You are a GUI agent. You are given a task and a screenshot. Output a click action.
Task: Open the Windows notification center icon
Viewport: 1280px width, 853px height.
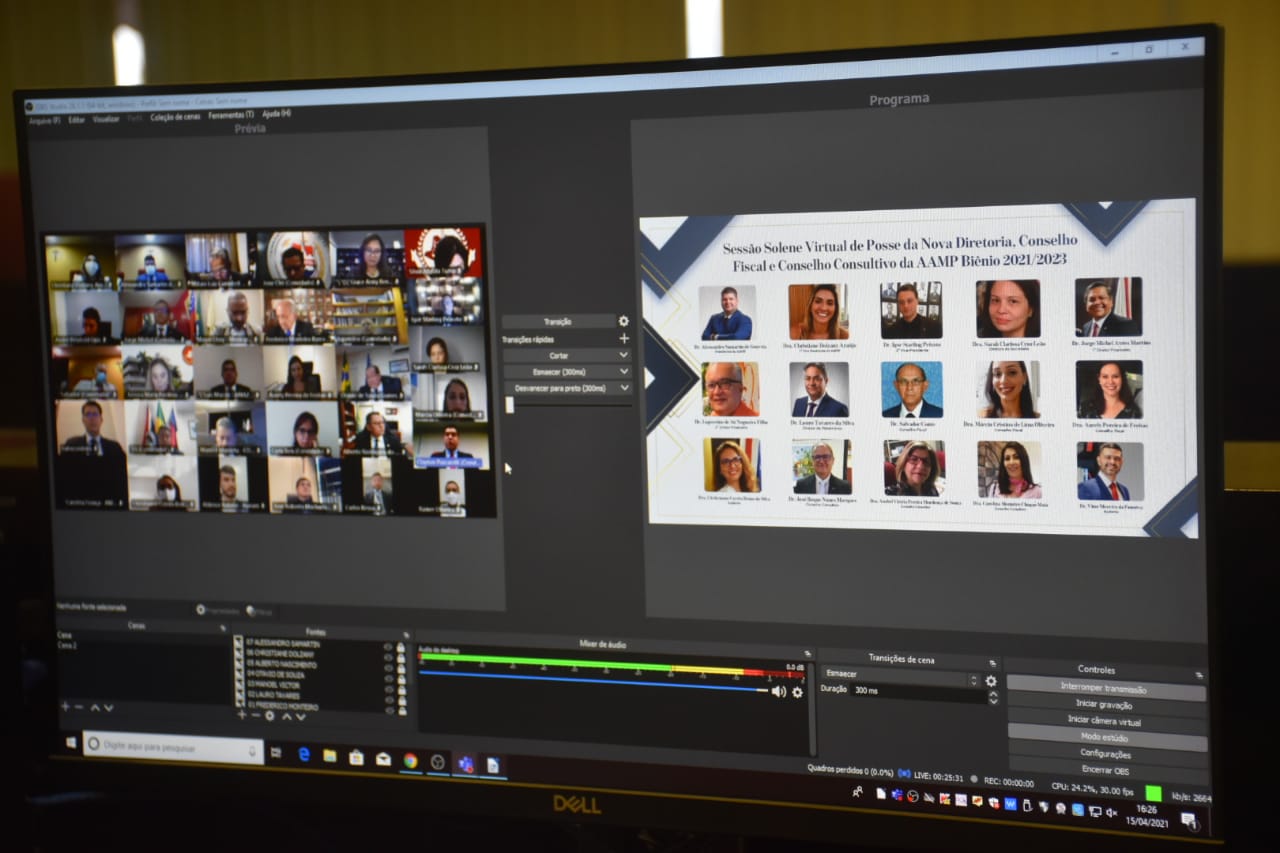pos(1188,820)
